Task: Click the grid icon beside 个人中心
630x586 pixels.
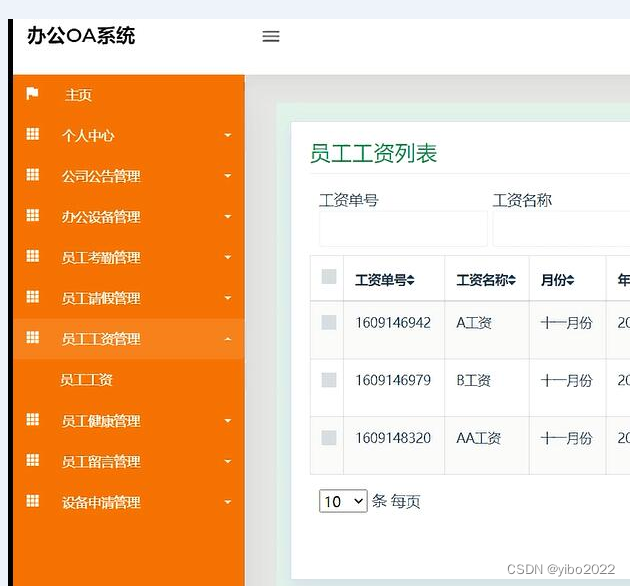Action: (33, 134)
